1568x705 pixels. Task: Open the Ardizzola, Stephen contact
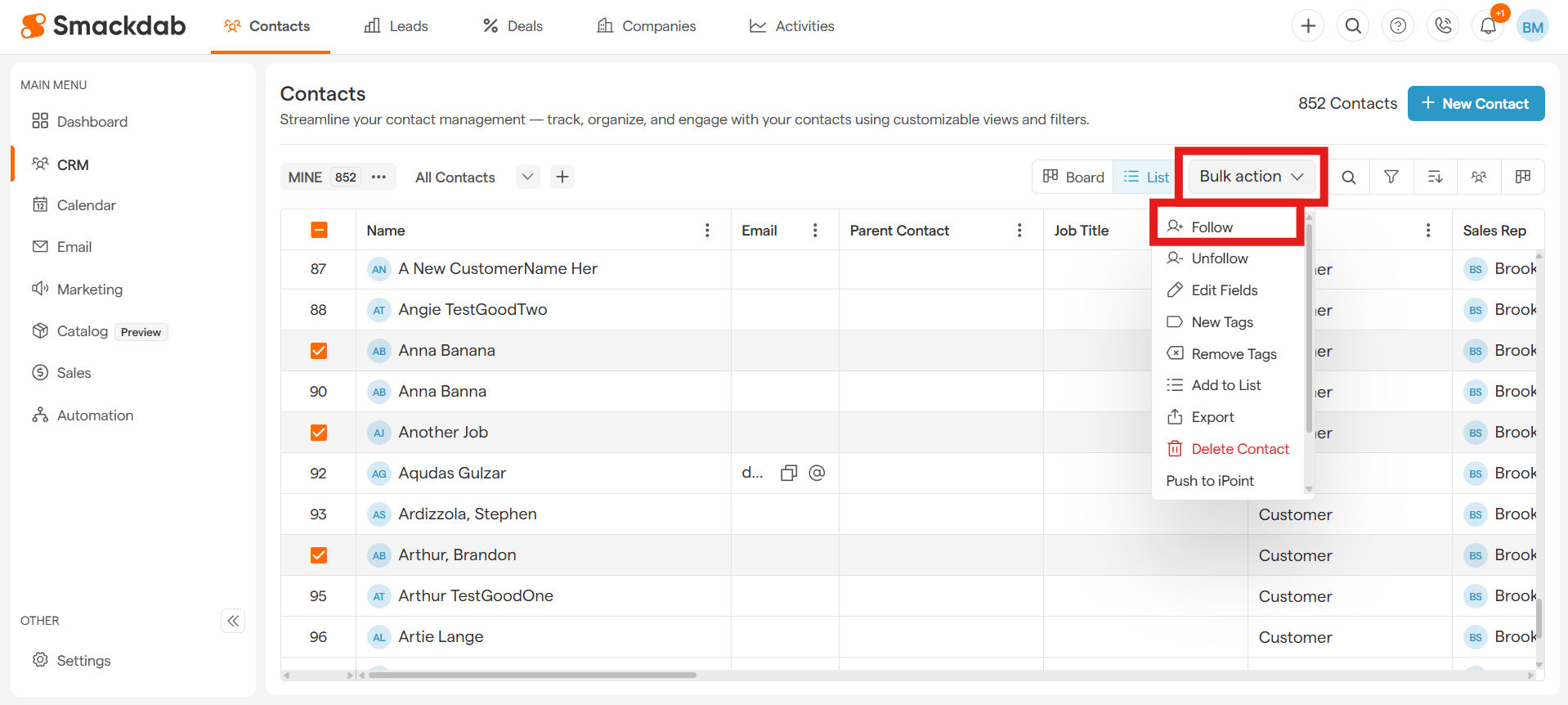pyautogui.click(x=467, y=514)
